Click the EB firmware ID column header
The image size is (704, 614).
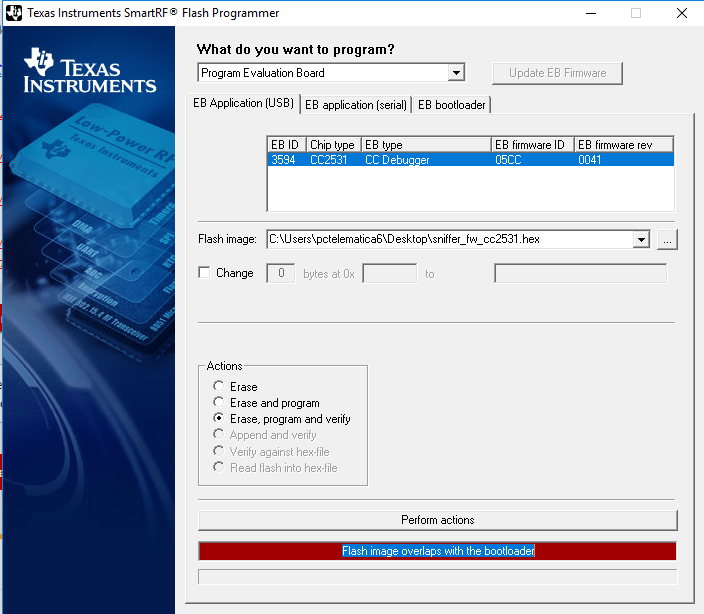[532, 145]
